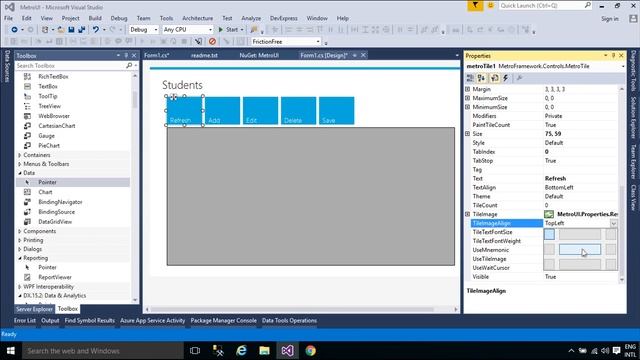Open the Project menu
The width and height of the screenshot is (640, 360).
point(71,18)
